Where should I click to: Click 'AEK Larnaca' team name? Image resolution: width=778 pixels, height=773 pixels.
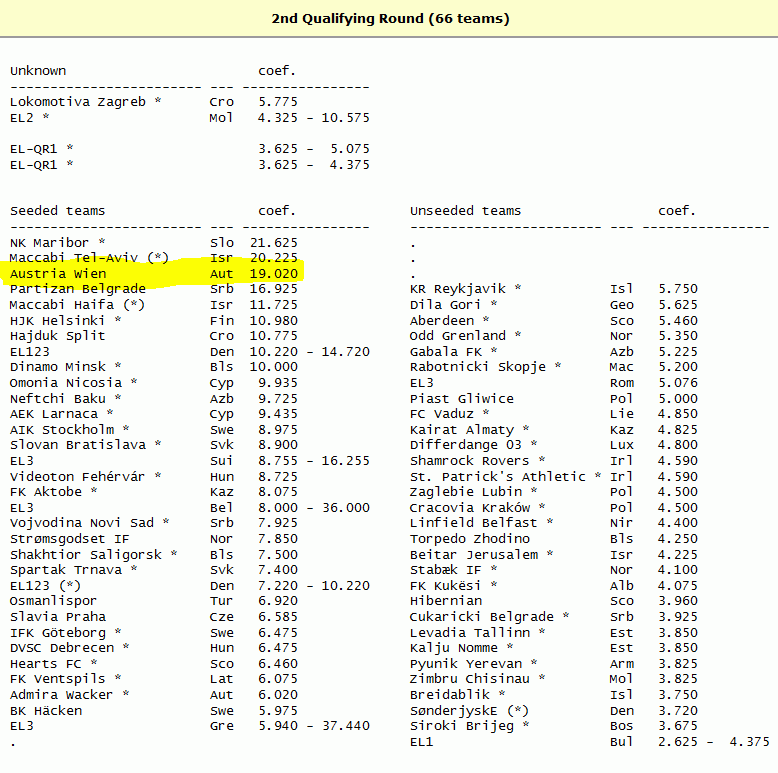pyautogui.click(x=54, y=414)
